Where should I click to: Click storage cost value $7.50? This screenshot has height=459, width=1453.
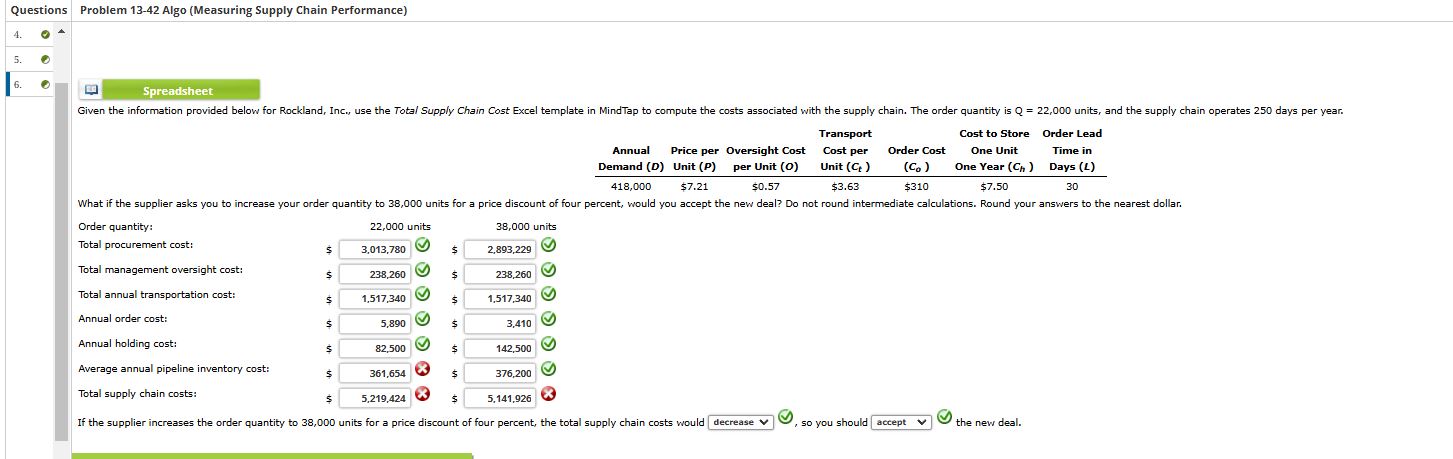[994, 186]
